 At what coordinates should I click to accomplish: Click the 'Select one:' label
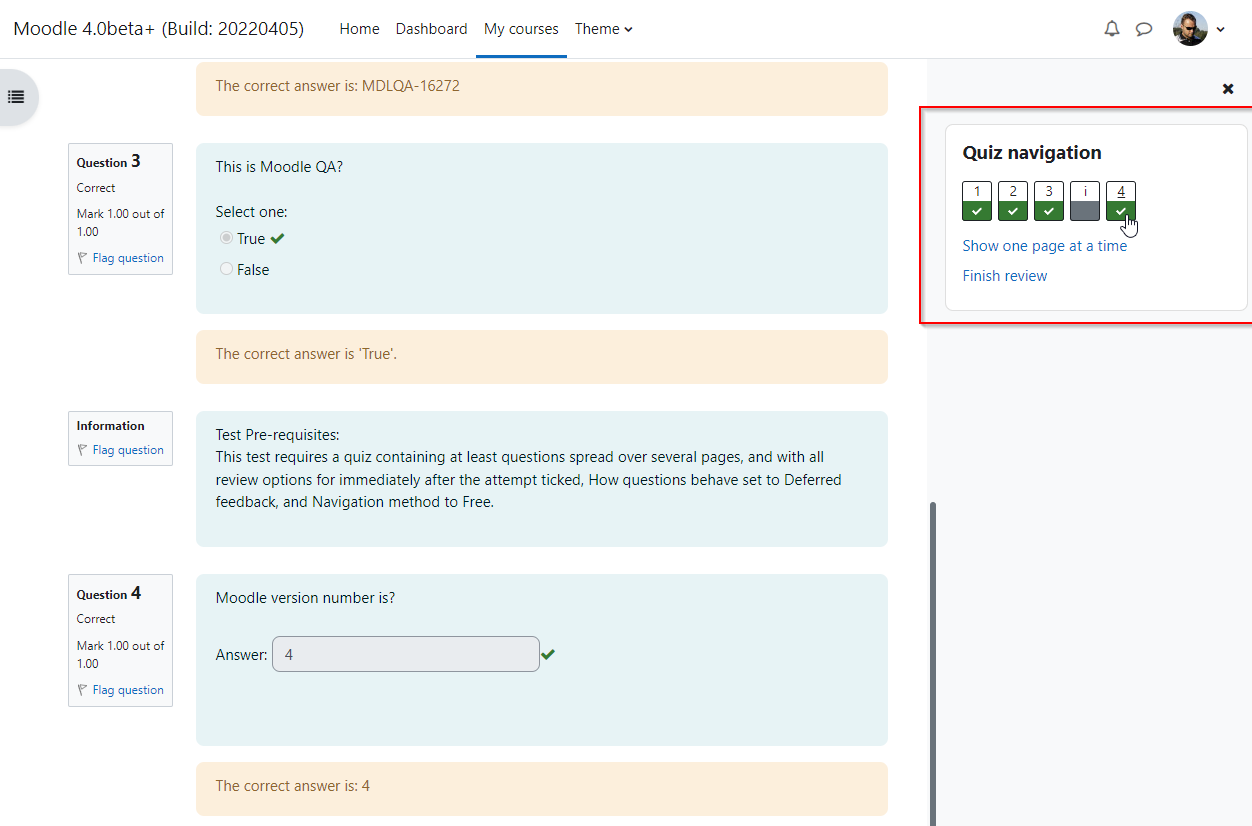tap(251, 212)
